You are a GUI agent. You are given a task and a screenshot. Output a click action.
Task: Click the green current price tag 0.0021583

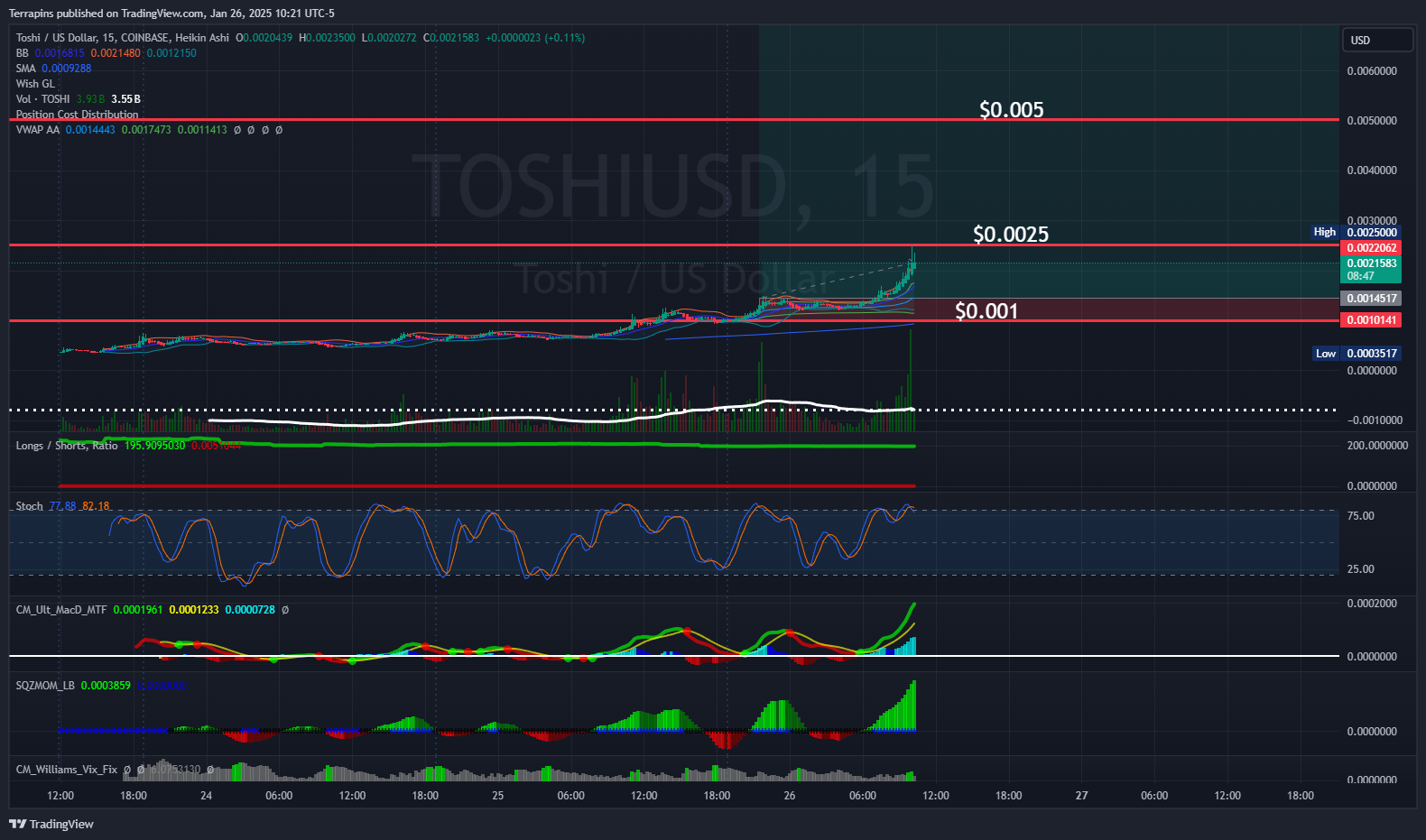[x=1372, y=270]
